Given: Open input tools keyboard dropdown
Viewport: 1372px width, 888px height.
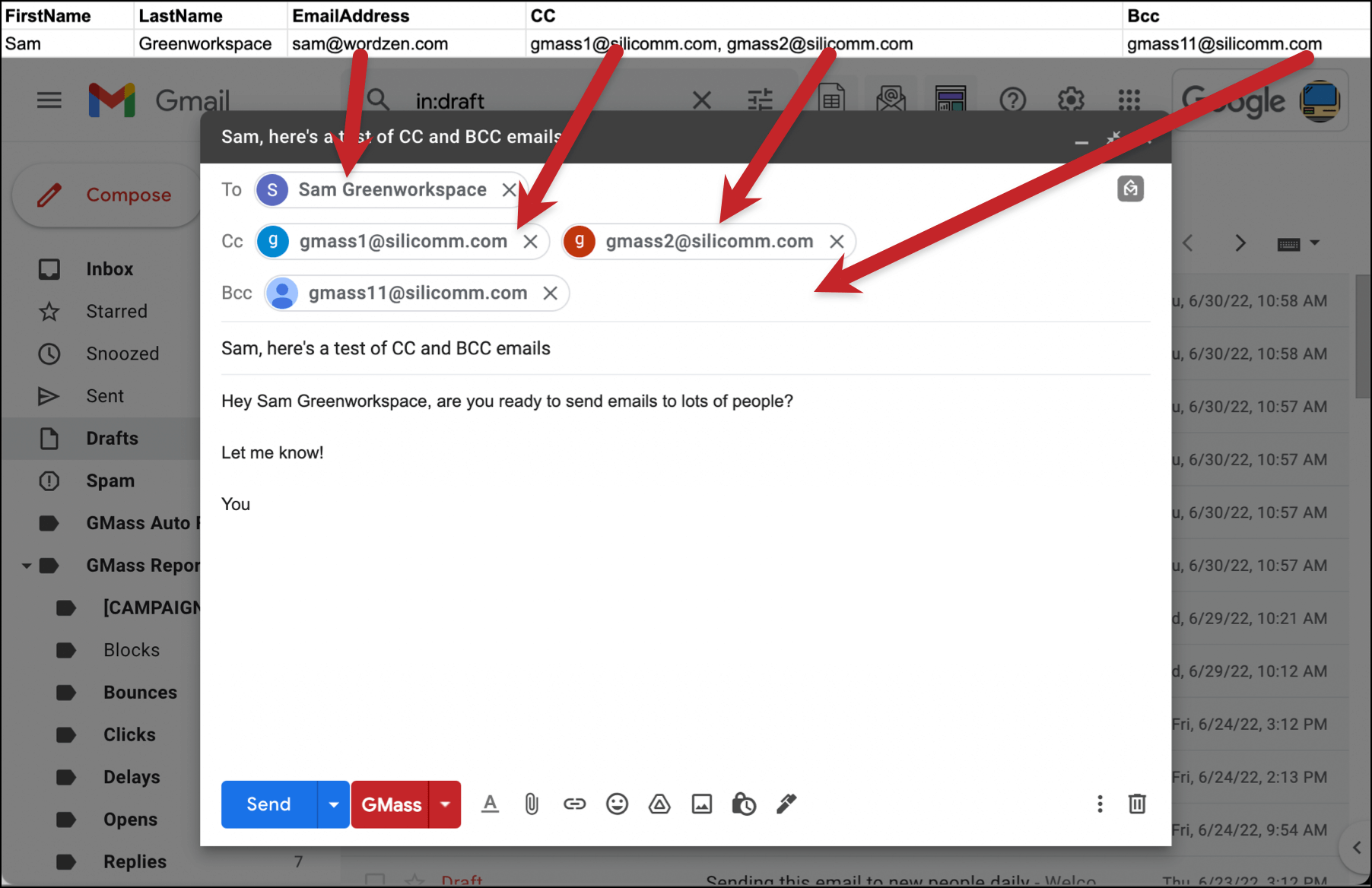Looking at the screenshot, I should tap(1298, 244).
